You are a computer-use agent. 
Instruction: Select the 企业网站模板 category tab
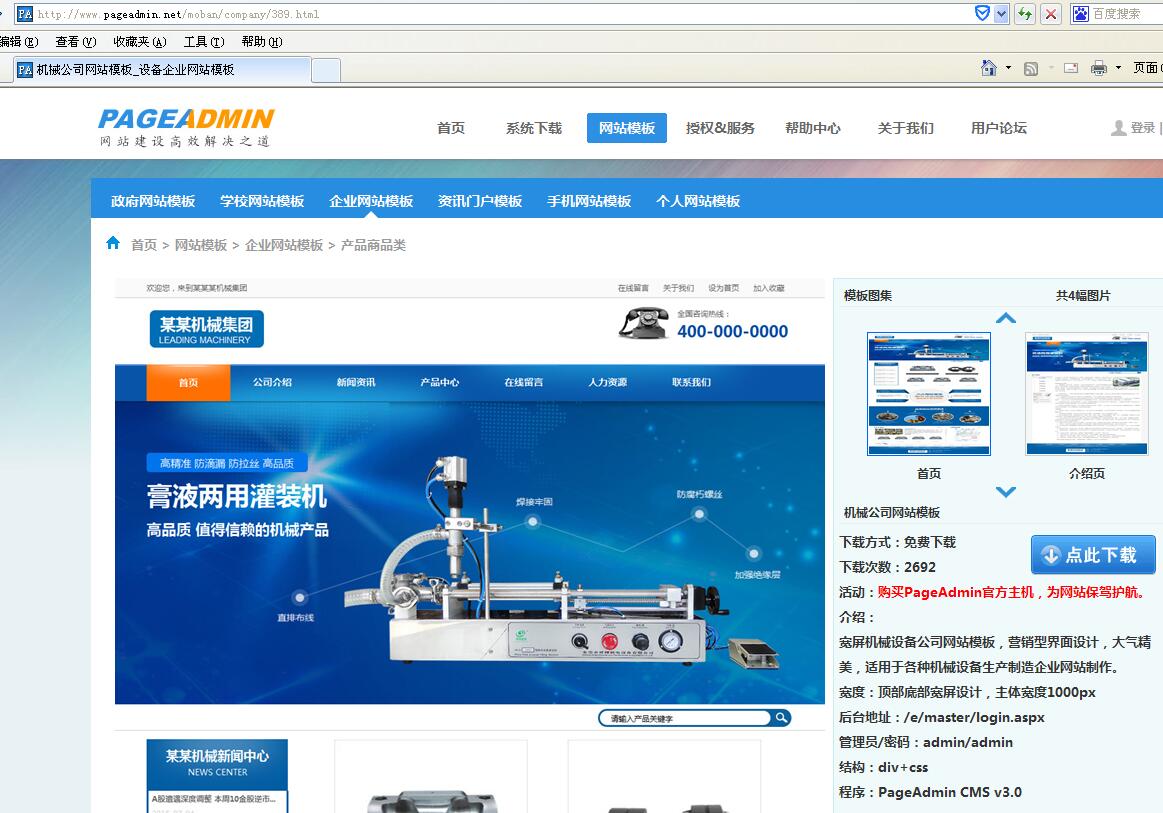[x=371, y=201]
